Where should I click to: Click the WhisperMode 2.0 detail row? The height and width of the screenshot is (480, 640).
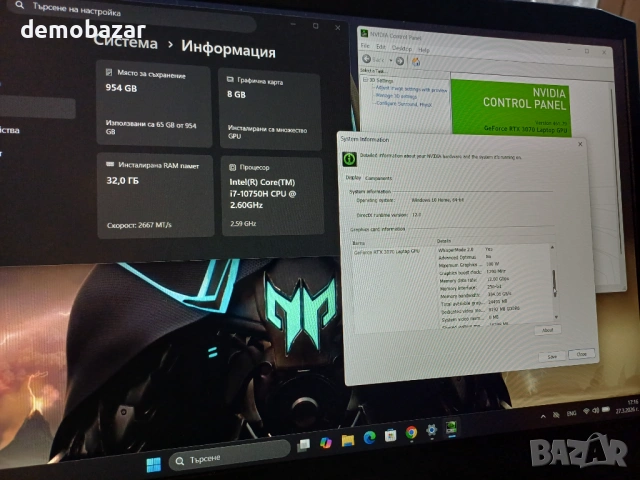point(467,249)
